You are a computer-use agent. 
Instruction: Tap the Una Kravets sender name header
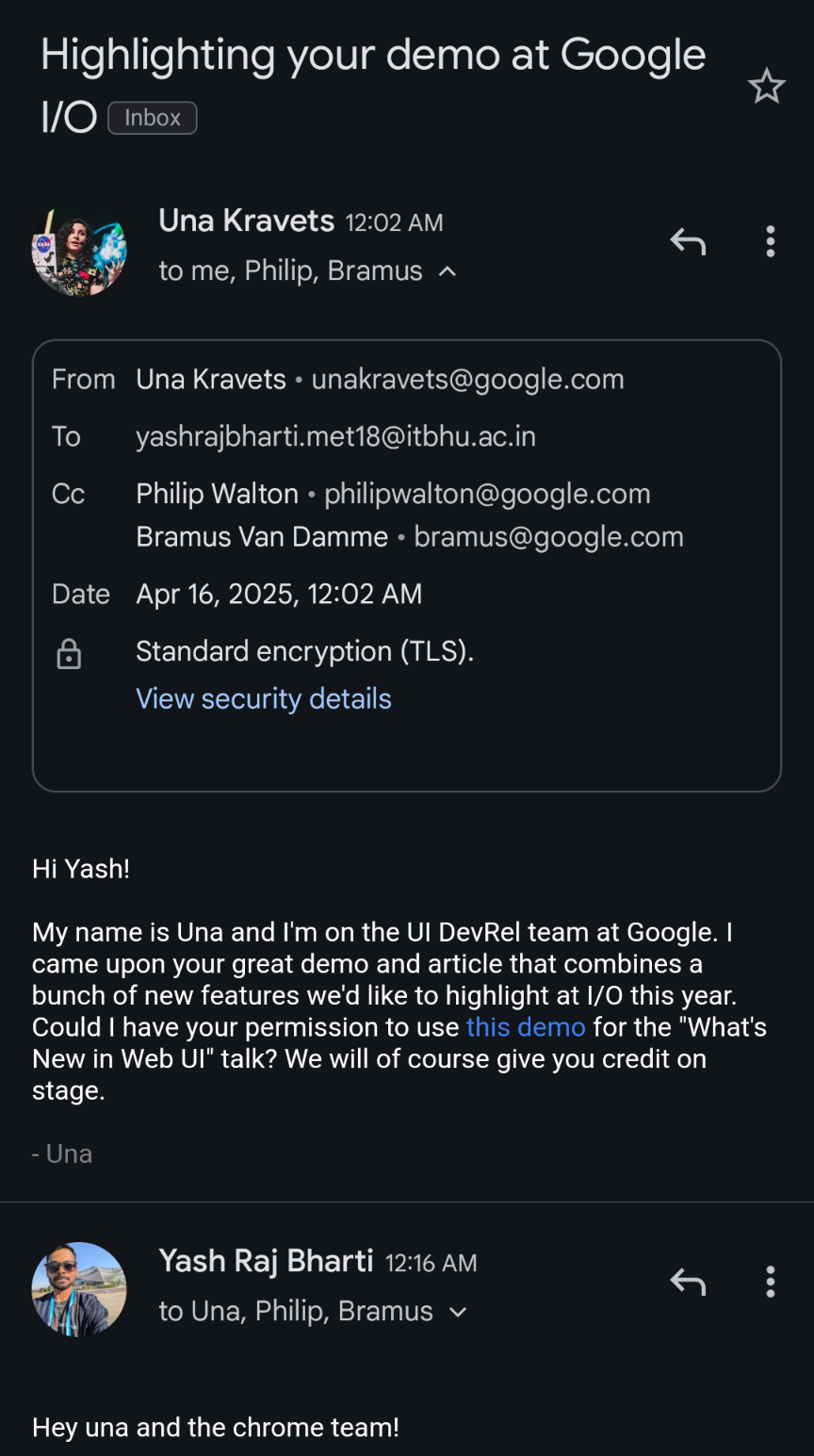point(247,221)
